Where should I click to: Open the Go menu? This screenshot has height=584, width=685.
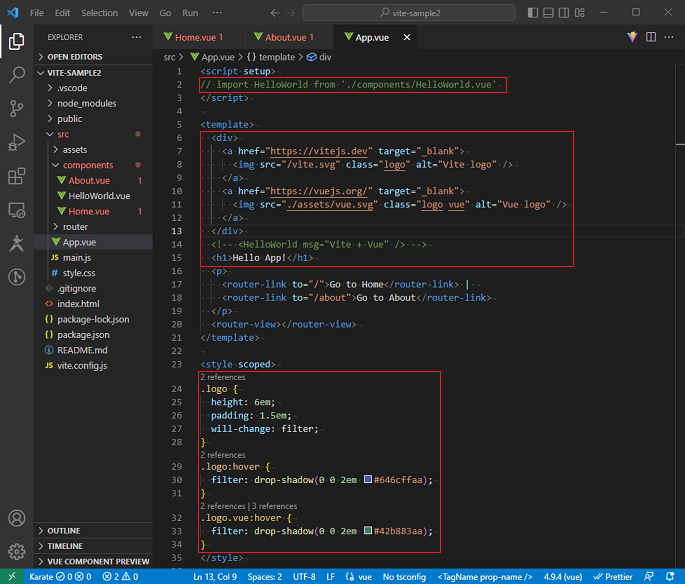[165, 13]
